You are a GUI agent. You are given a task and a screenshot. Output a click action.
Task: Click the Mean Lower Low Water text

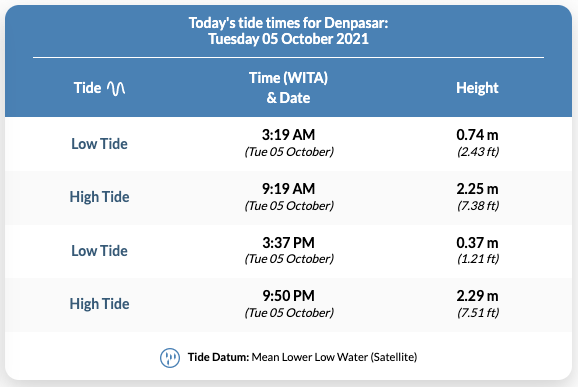click(310, 357)
